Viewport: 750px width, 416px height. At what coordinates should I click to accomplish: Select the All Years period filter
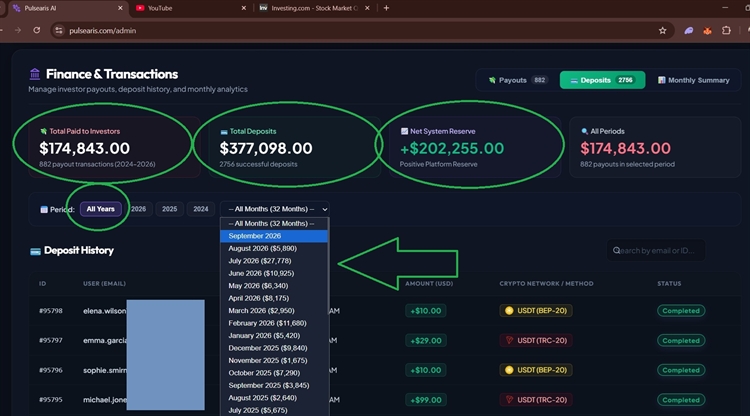[100, 209]
